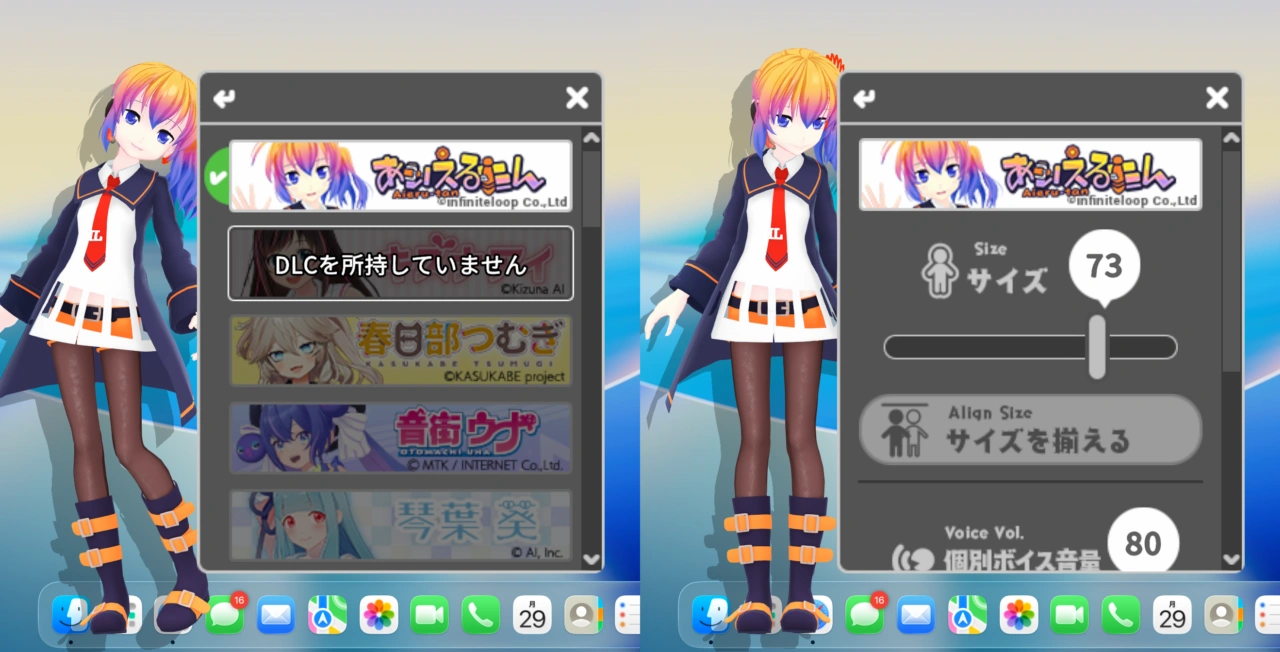Image resolution: width=1280 pixels, height=652 pixels.
Task: Open Mail in dock below Size settings panel
Action: pyautogui.click(x=916, y=615)
